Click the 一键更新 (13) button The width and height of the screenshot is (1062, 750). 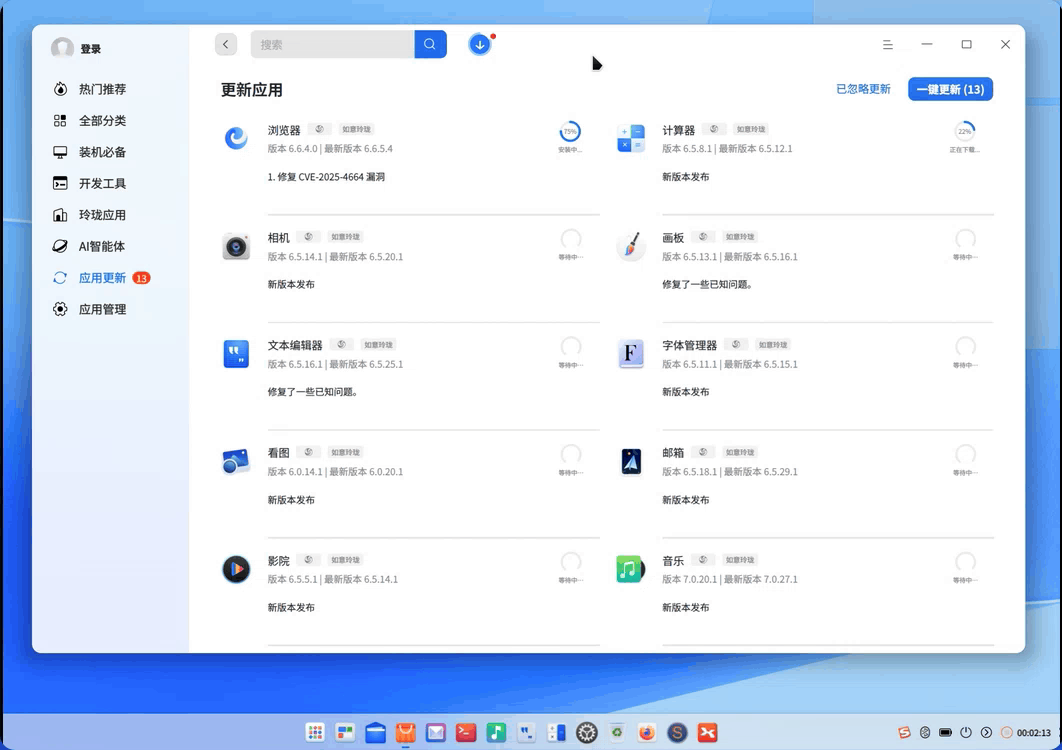tap(950, 89)
